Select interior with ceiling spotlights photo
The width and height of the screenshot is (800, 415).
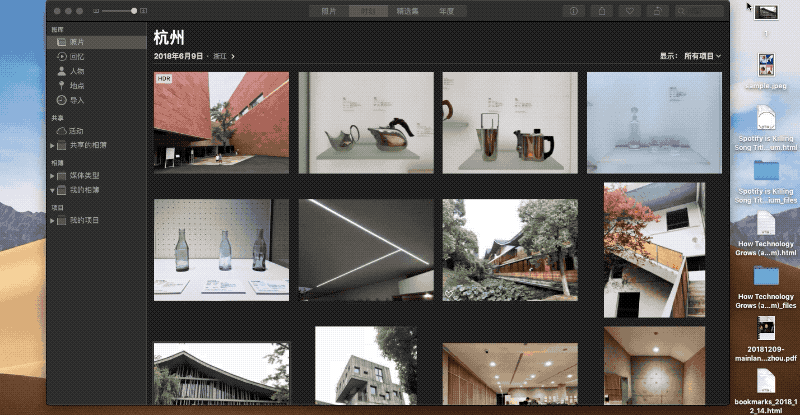tap(510, 374)
